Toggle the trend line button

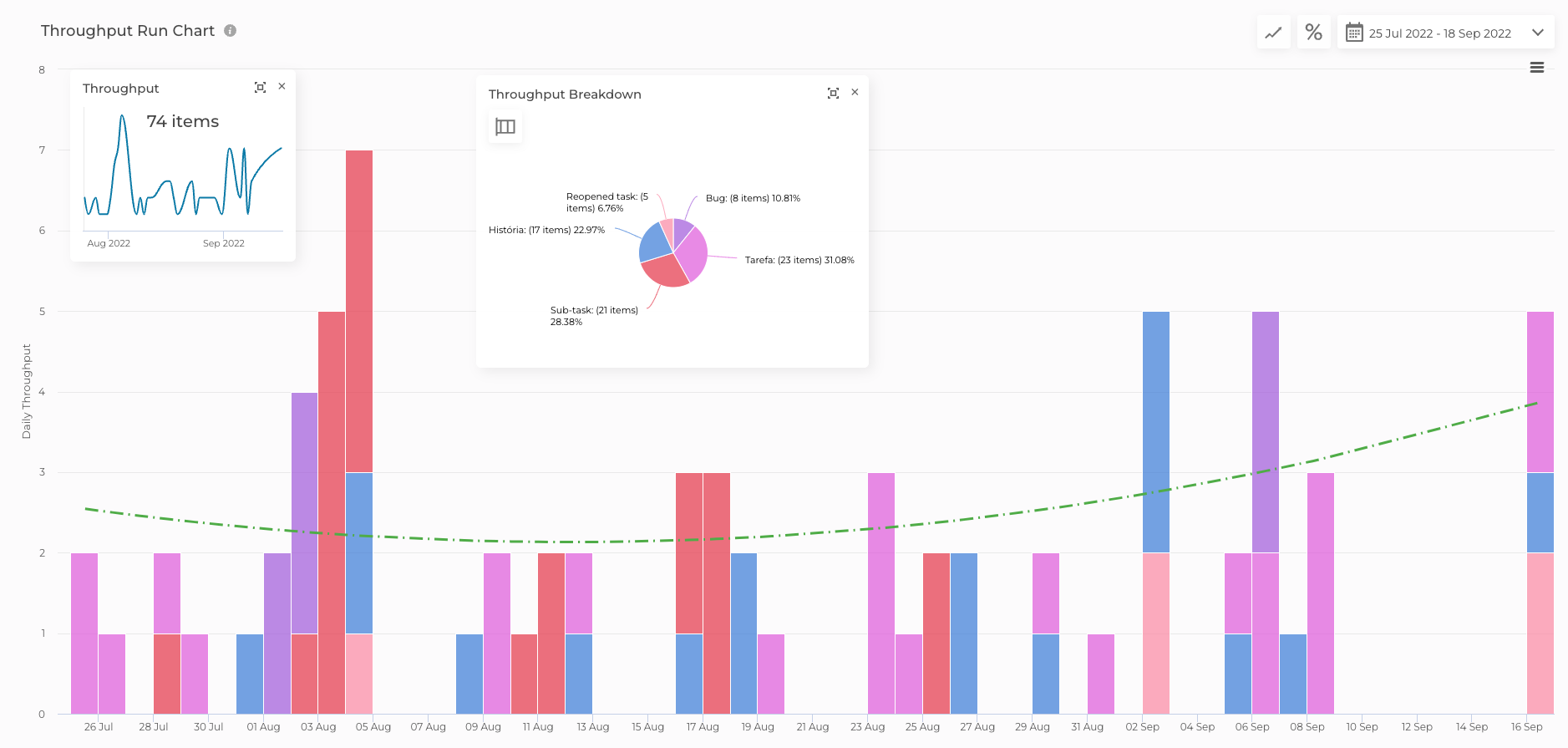pos(1273,33)
